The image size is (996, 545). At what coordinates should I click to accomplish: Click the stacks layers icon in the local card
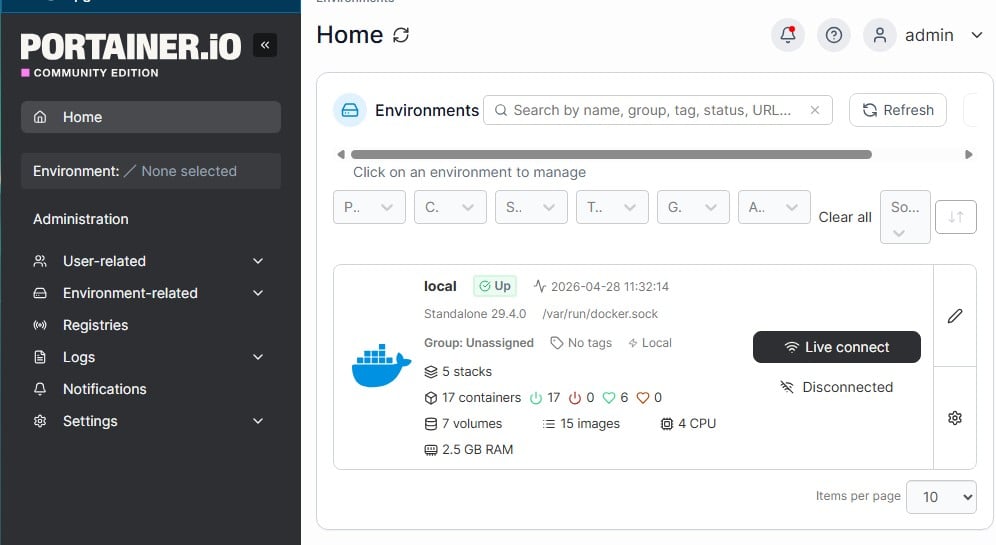coord(431,372)
